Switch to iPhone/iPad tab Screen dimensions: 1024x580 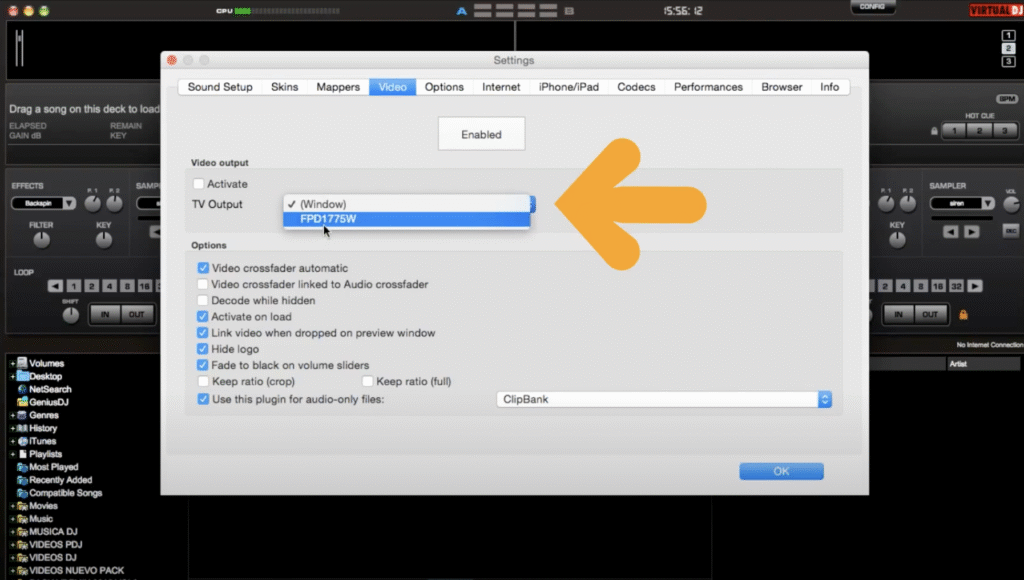click(x=569, y=87)
